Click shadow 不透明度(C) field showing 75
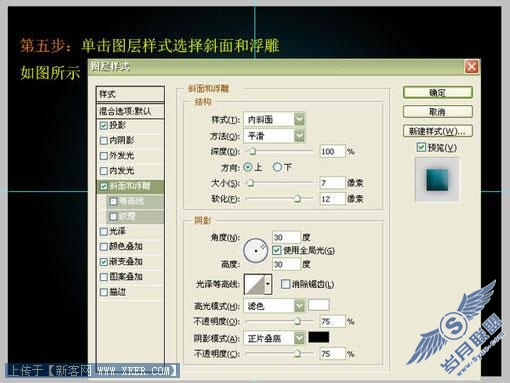 [332, 354]
